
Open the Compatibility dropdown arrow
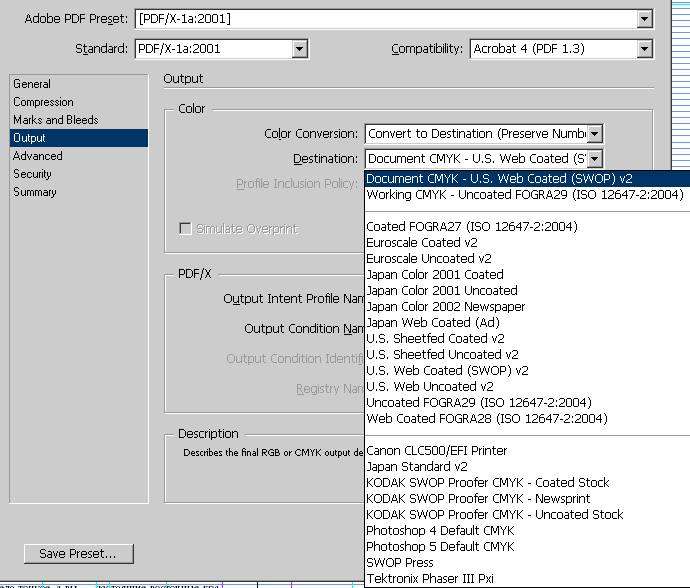(x=644, y=48)
